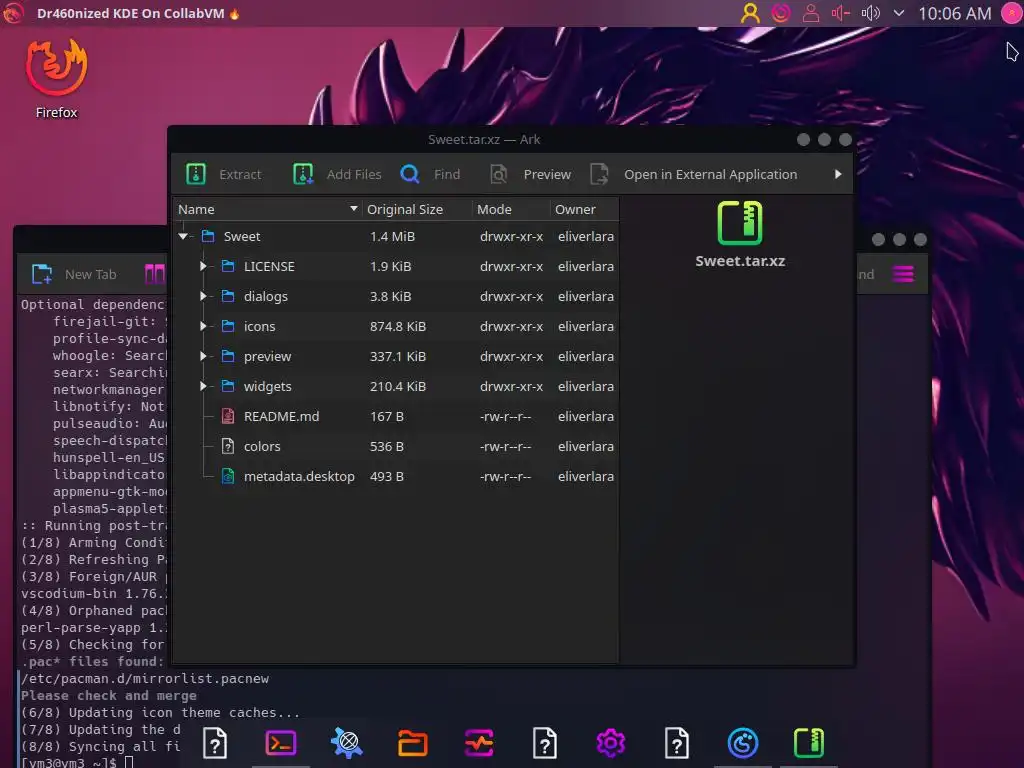
Task: Click the Sweet folder icon
Action: click(x=208, y=236)
